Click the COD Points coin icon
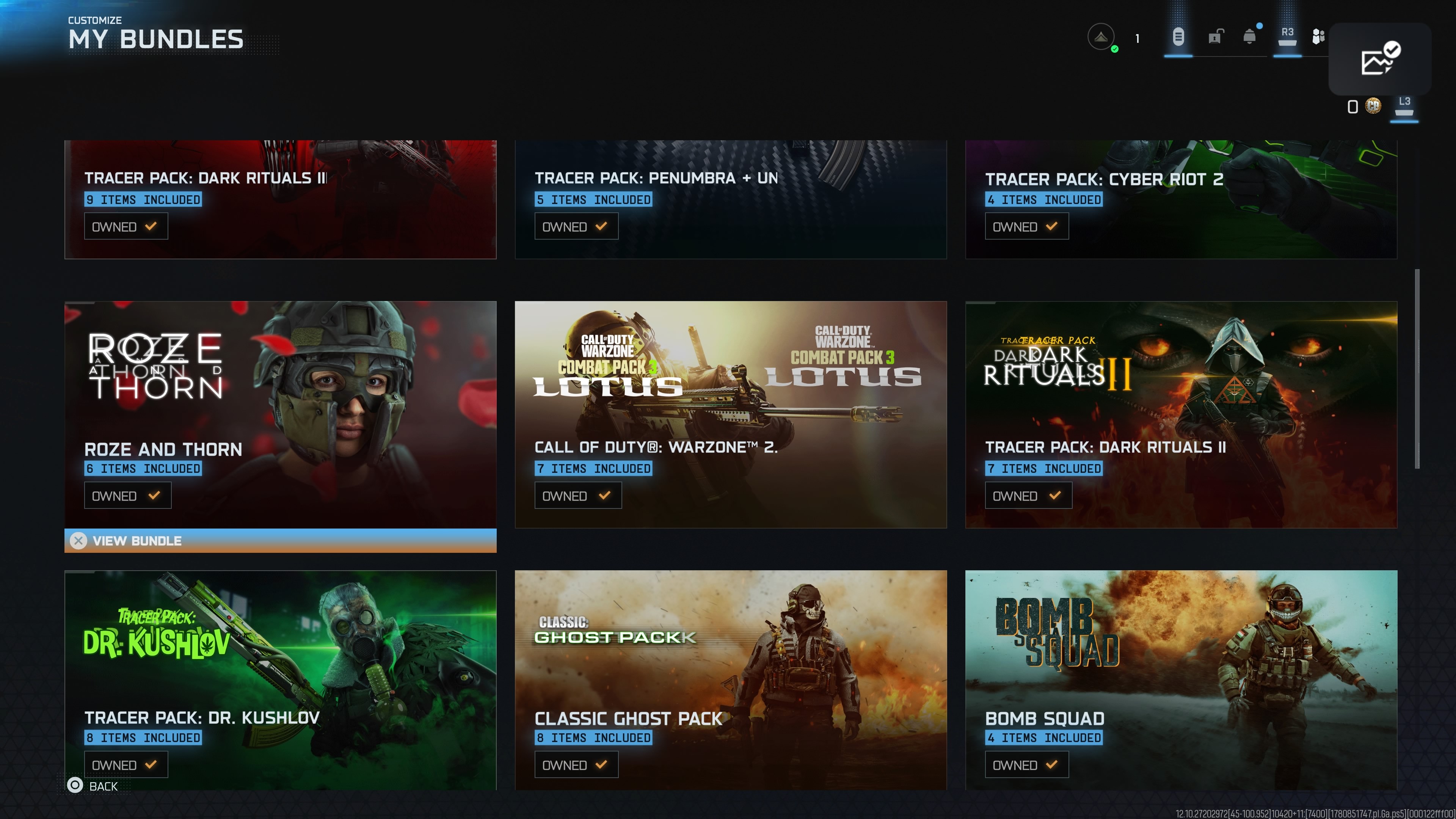This screenshot has height=819, width=1456. (x=1373, y=106)
